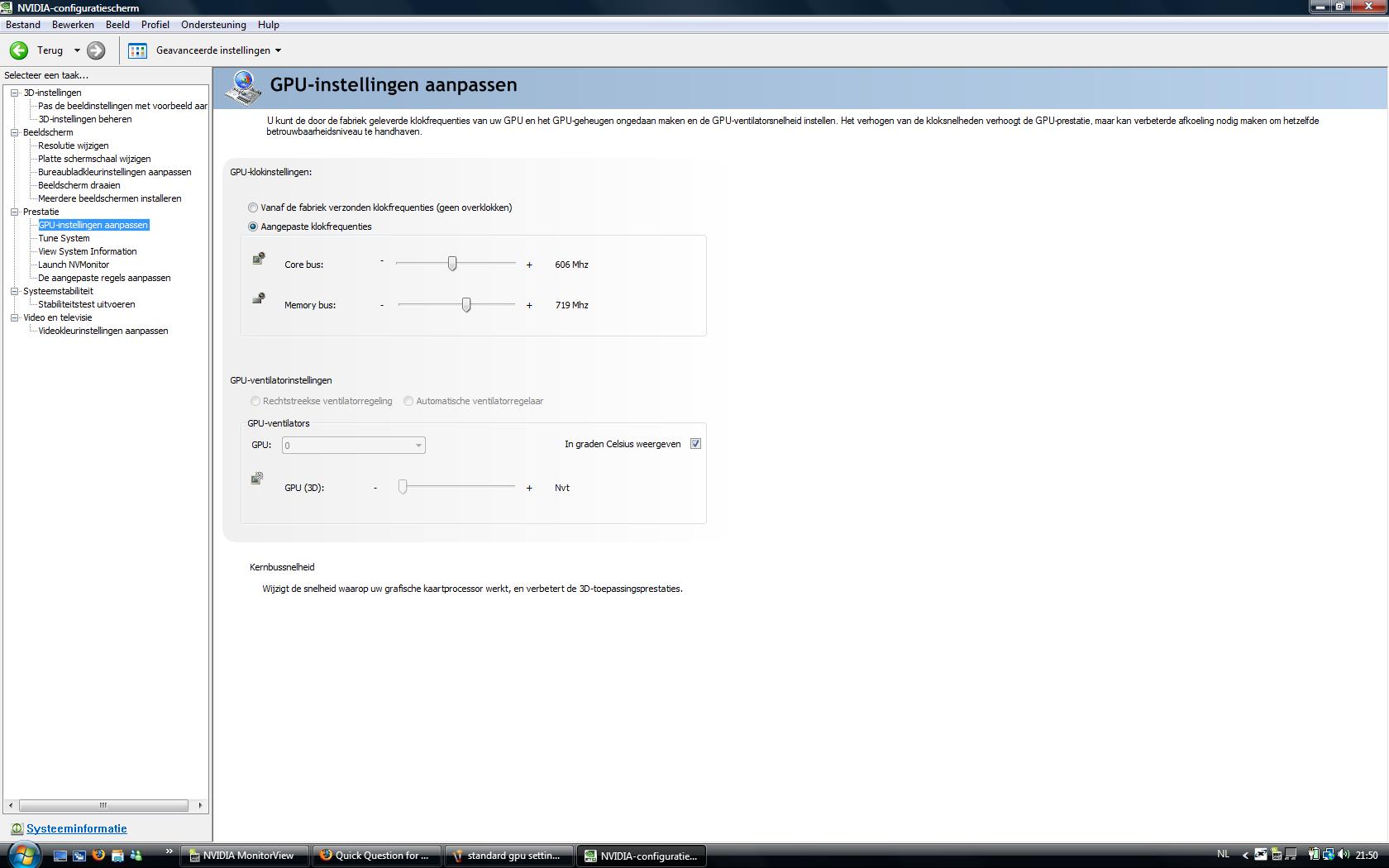Image resolution: width=1389 pixels, height=868 pixels.
Task: Collapse the 3D-instellingen tree node
Action: point(15,93)
